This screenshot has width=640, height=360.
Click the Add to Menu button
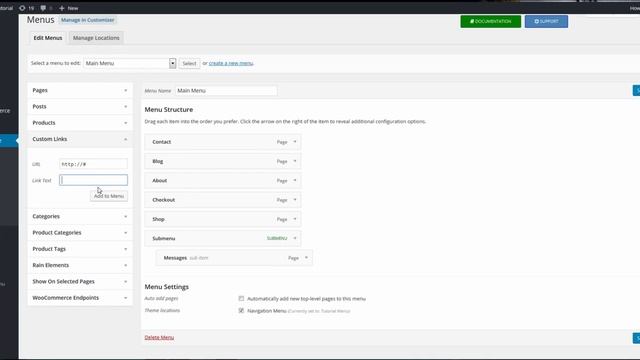(x=109, y=196)
